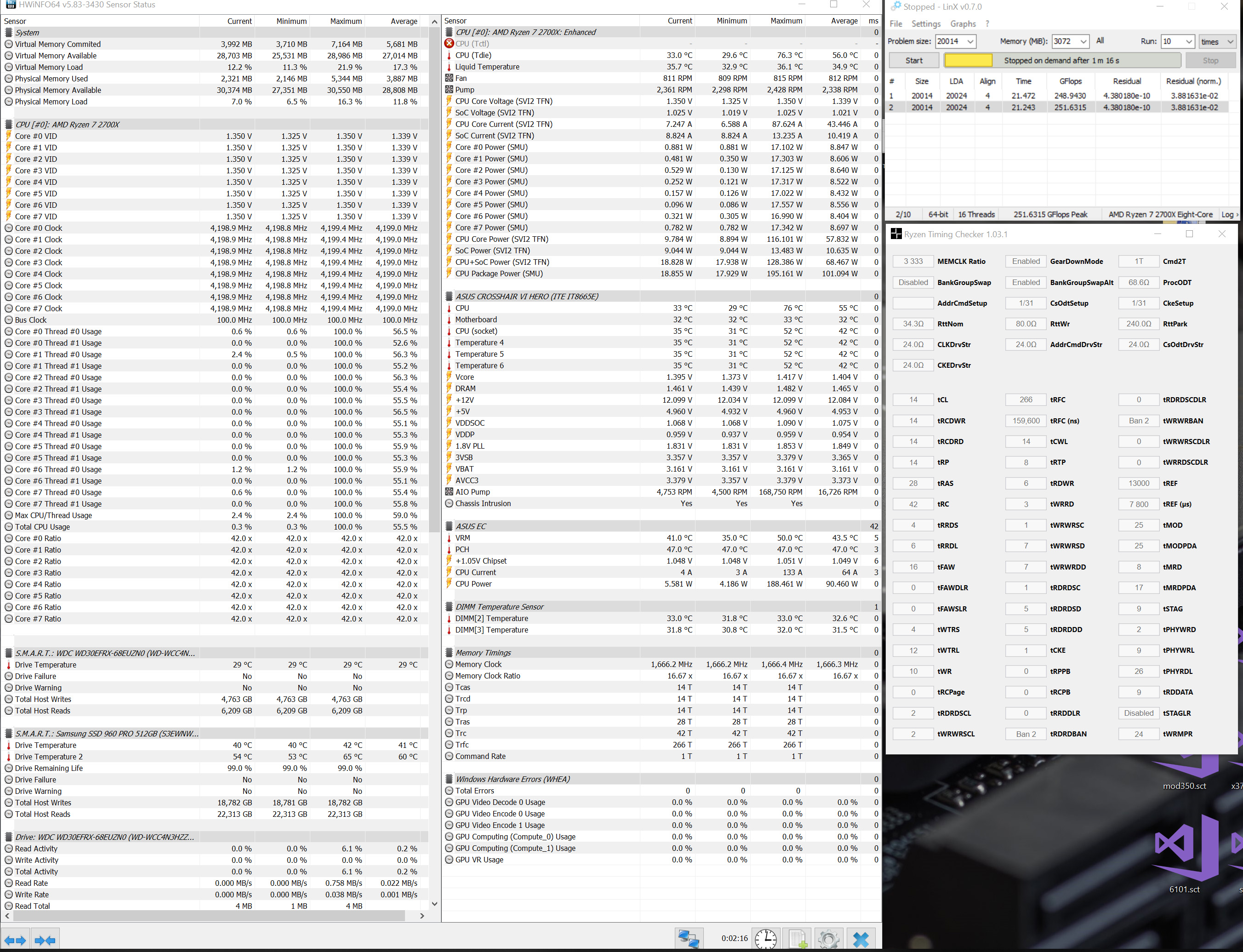Click the log file sheet icon with plus
1243x952 pixels.
pos(797,938)
